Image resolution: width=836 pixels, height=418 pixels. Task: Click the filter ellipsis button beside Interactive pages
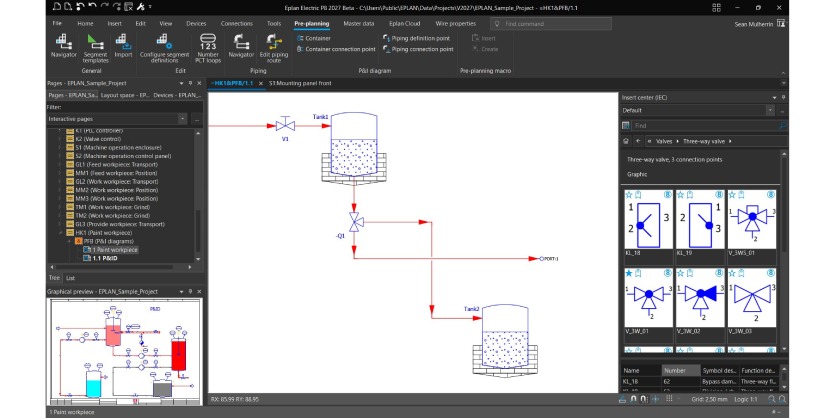[197, 119]
